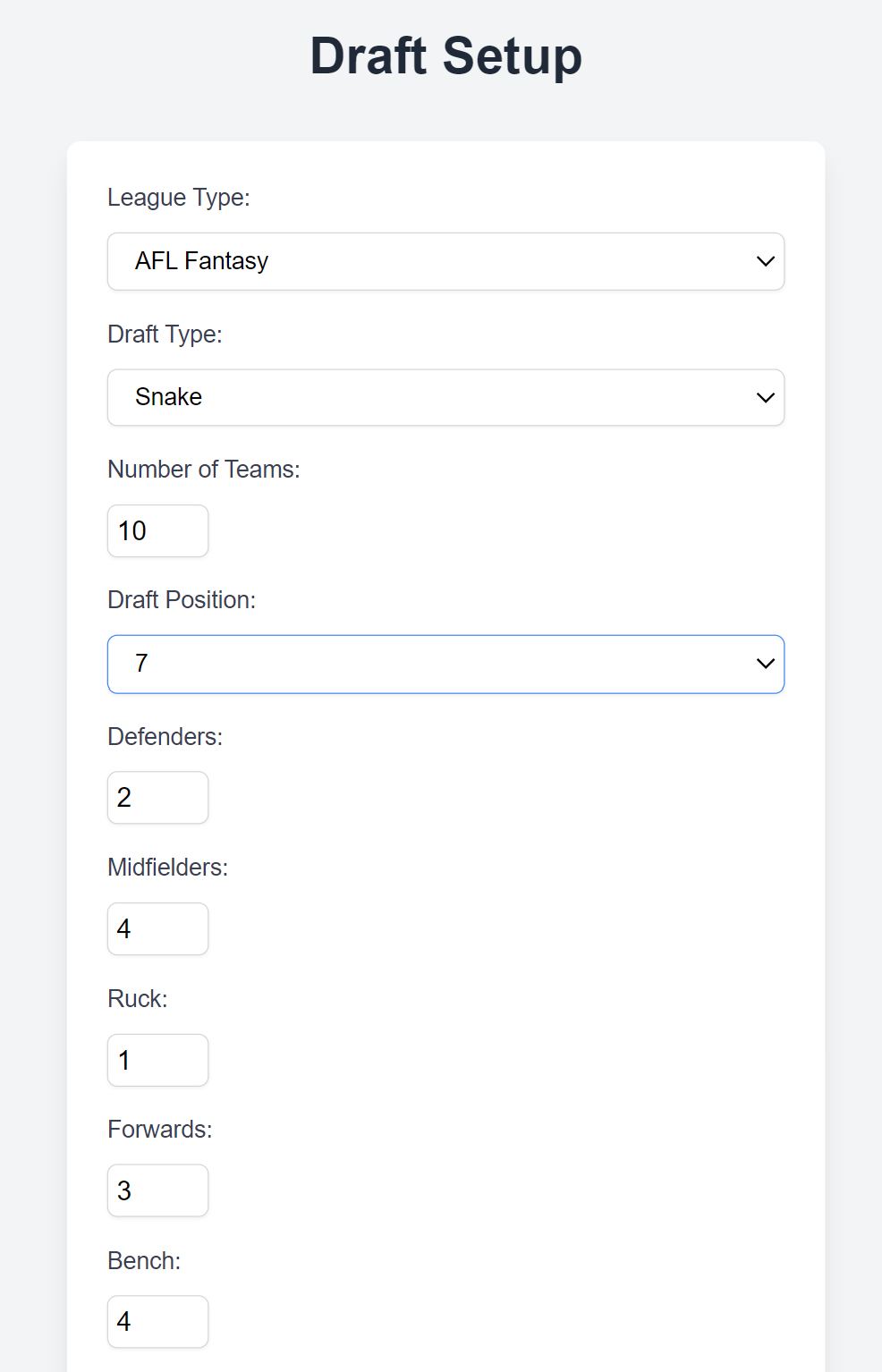Click the Draft Setup page heading
The height and width of the screenshot is (1372, 882).
[x=445, y=56]
